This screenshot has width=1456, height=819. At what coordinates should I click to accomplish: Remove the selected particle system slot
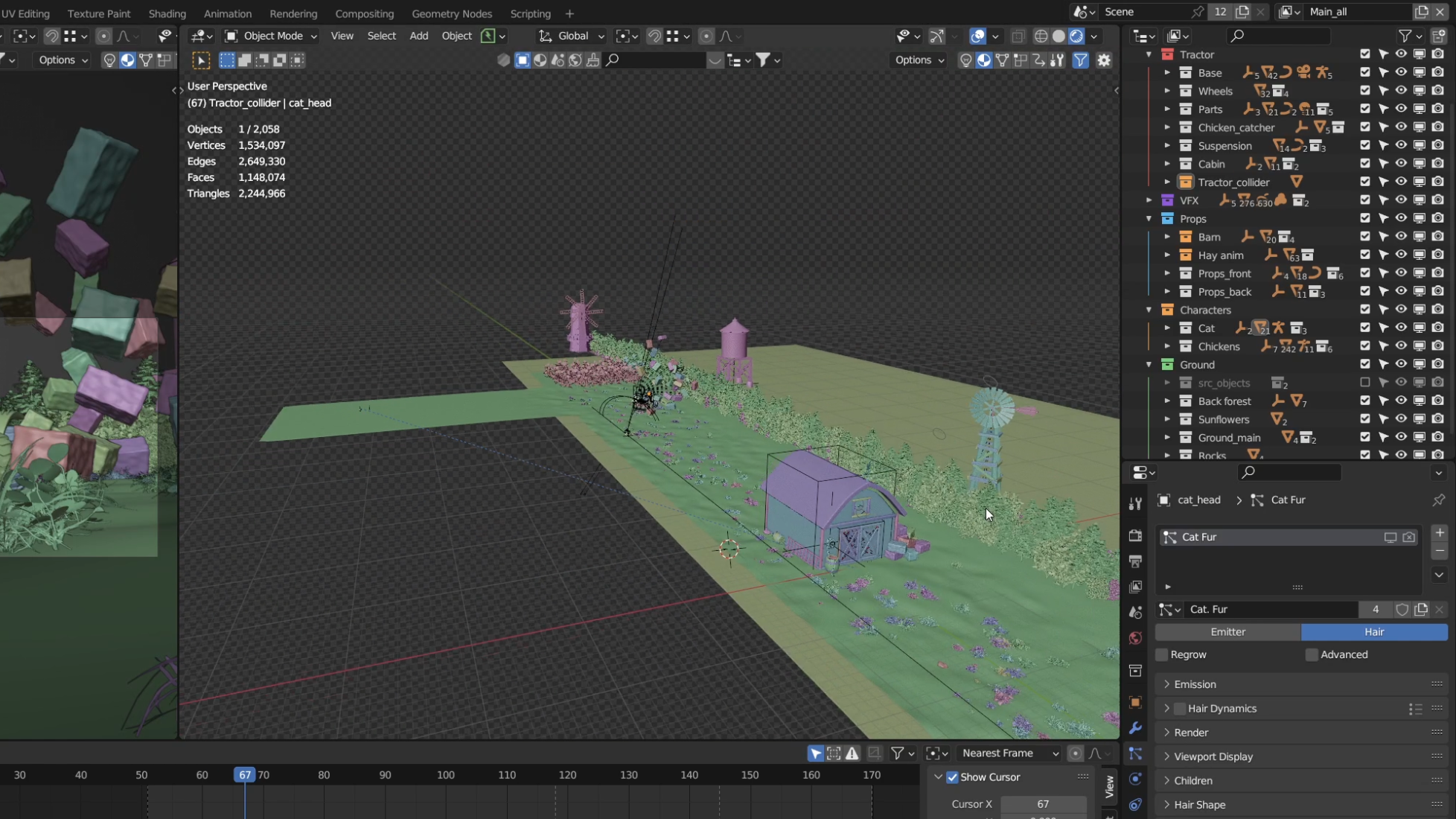(x=1439, y=551)
